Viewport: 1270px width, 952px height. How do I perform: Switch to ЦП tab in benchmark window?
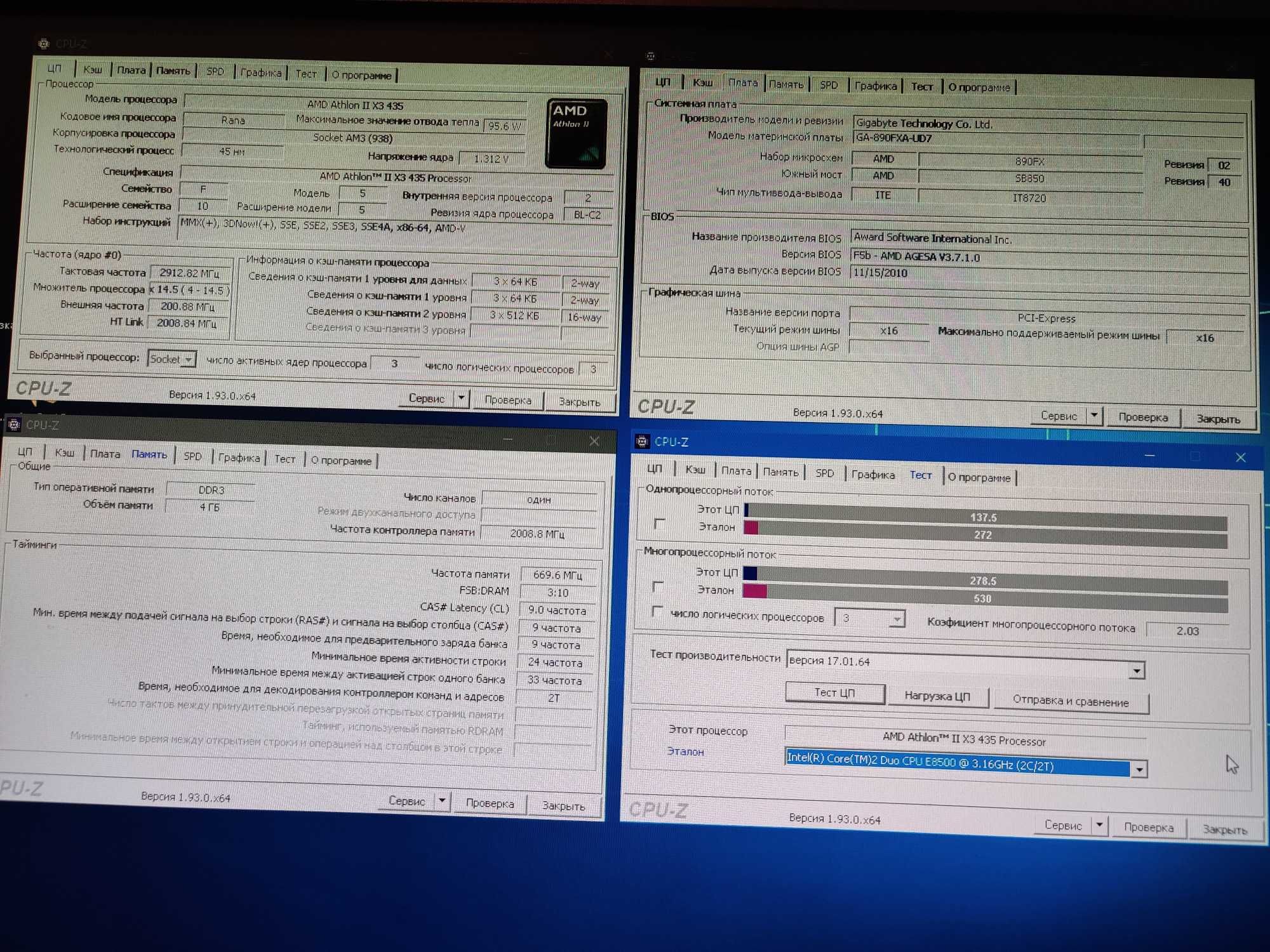(x=654, y=468)
